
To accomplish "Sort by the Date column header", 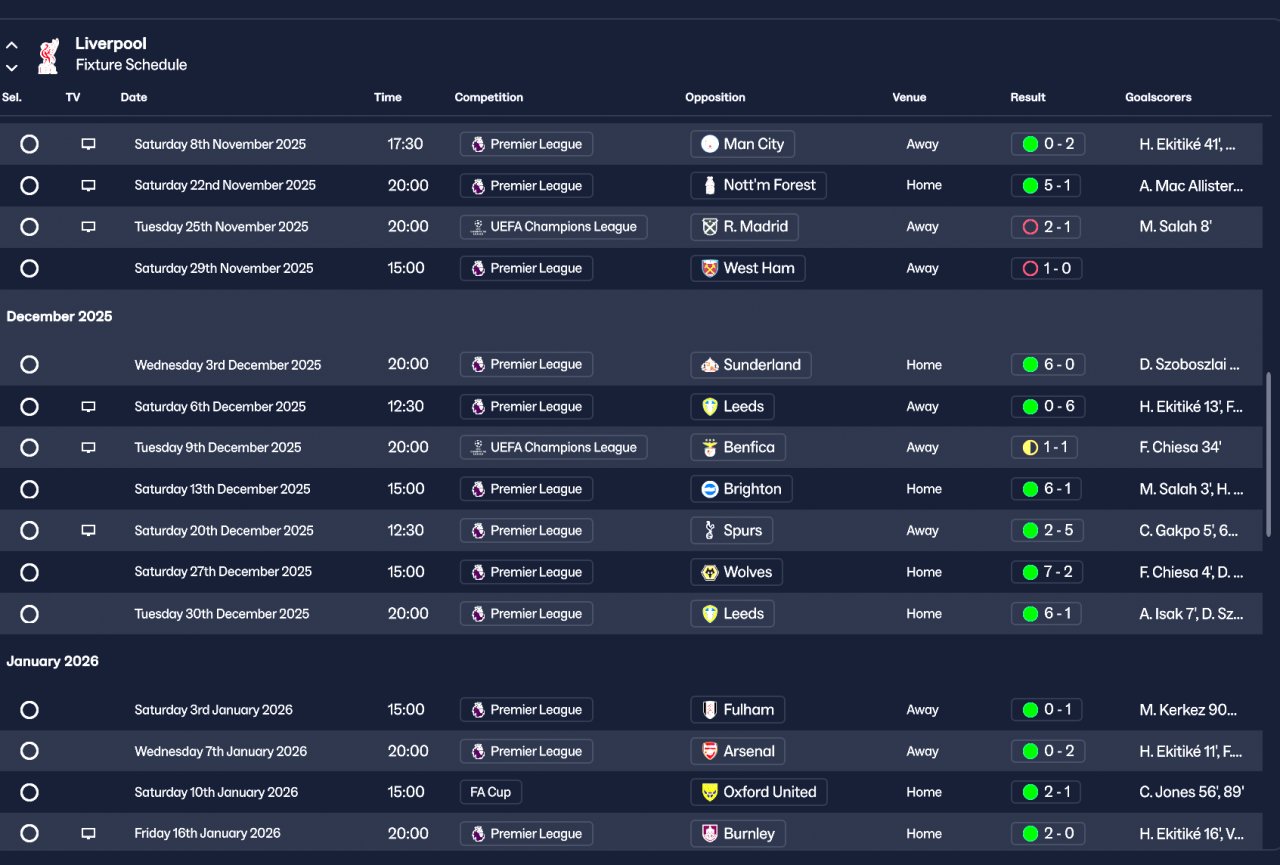I will pyautogui.click(x=134, y=98).
